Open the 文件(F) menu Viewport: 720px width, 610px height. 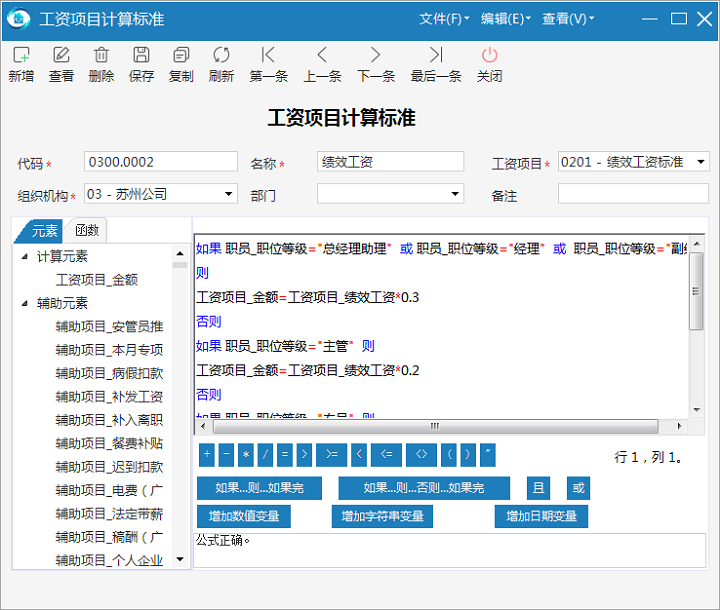pos(444,19)
